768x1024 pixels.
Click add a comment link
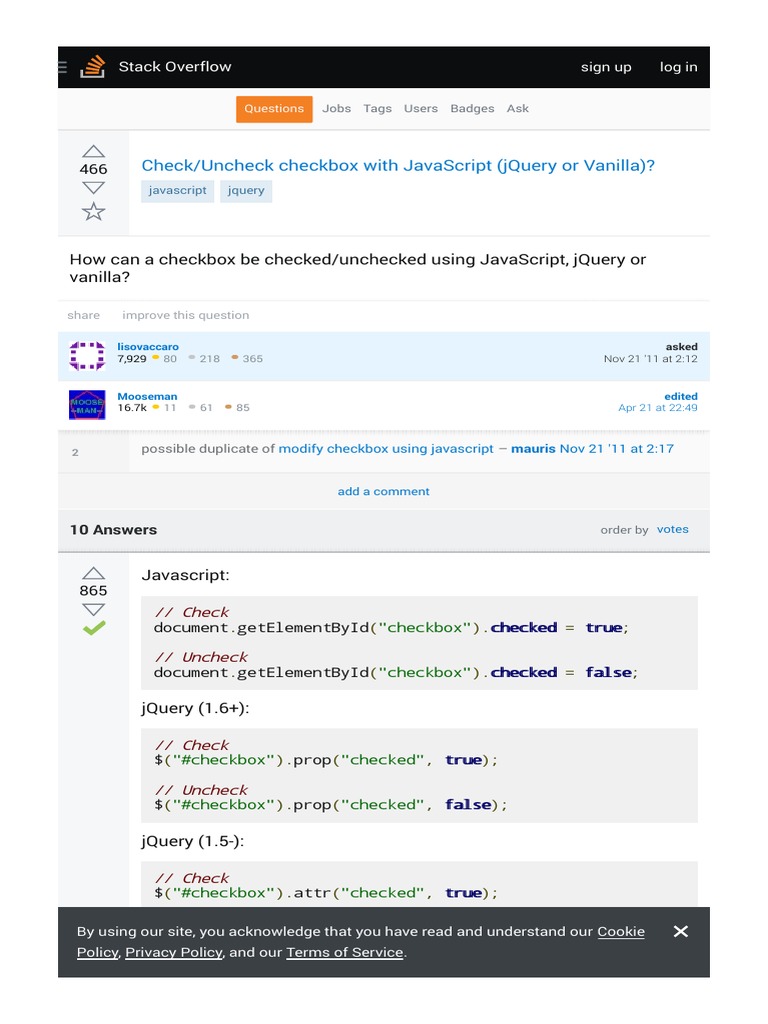click(383, 491)
